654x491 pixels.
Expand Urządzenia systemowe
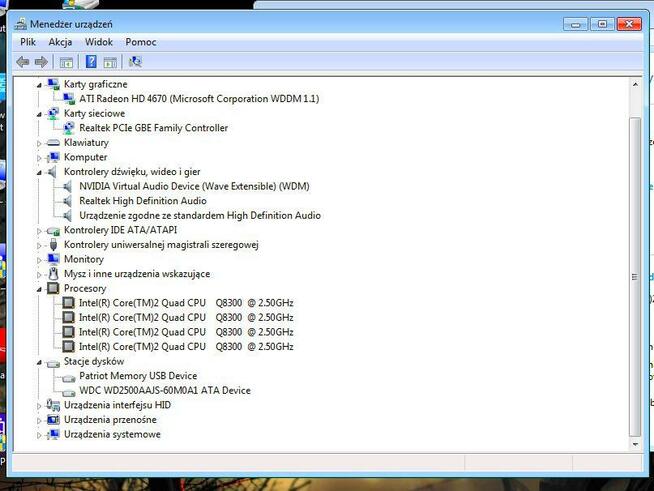point(39,436)
